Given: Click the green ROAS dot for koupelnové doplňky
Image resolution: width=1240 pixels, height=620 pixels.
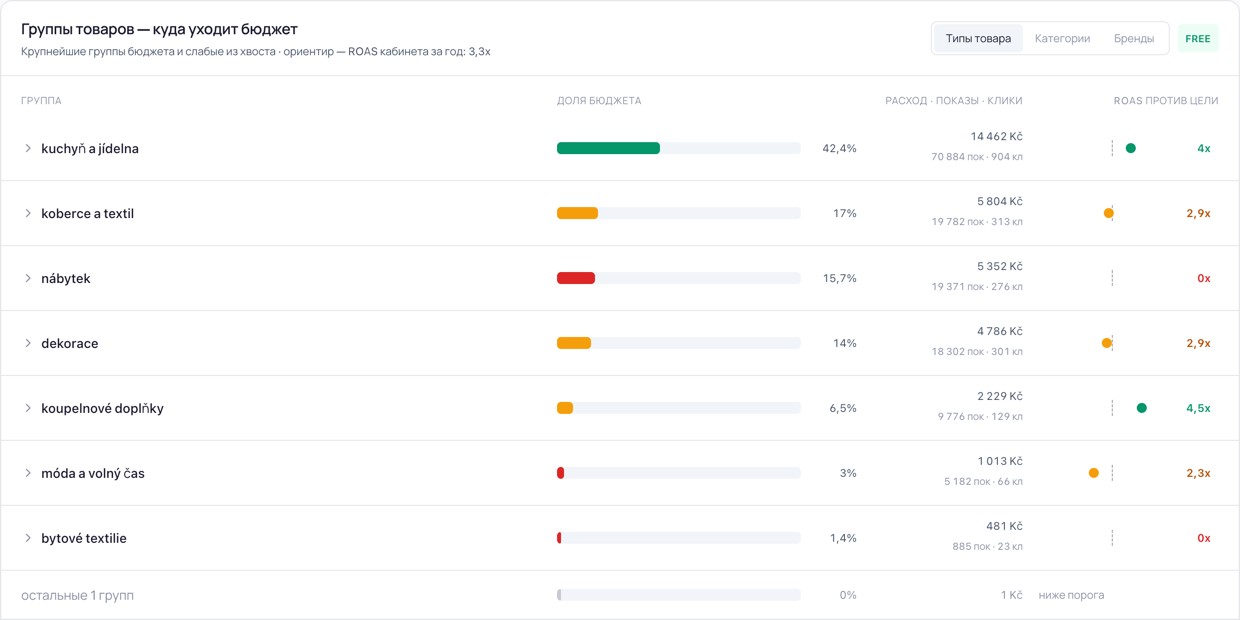Looking at the screenshot, I should (1142, 408).
